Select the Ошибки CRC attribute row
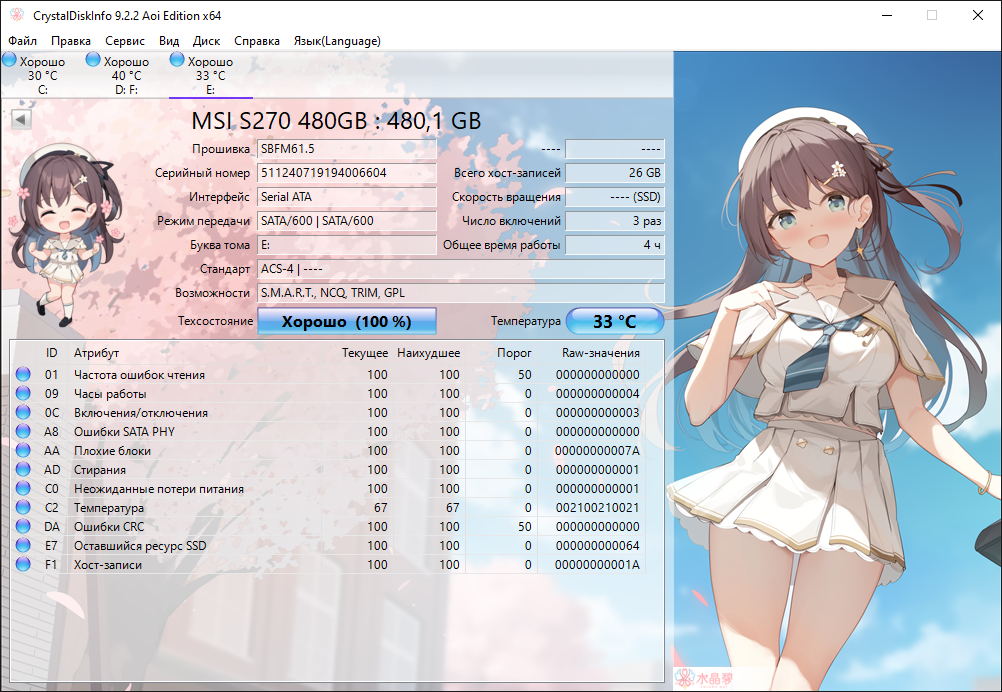 coord(328,527)
